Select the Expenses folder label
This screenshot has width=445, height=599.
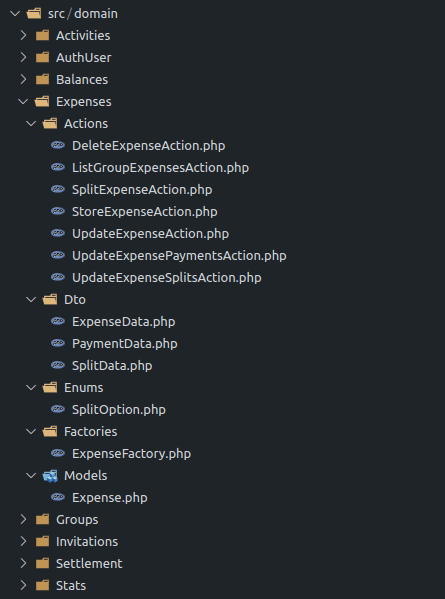click(84, 102)
